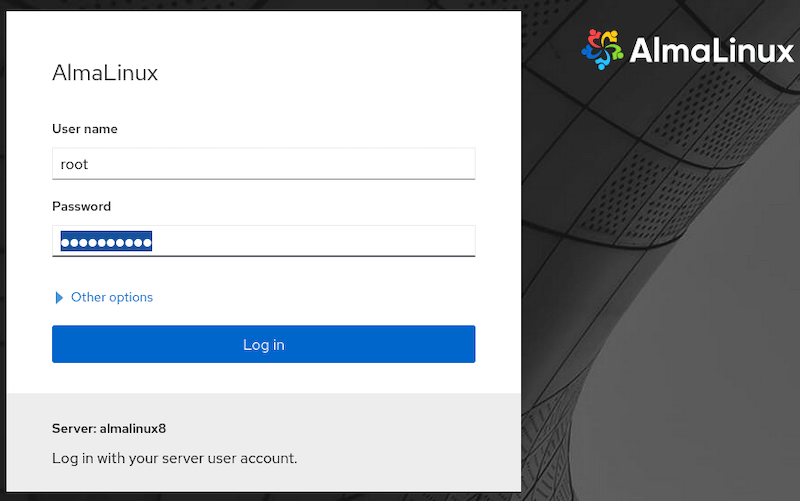Click the 'Password' label

coord(82,207)
